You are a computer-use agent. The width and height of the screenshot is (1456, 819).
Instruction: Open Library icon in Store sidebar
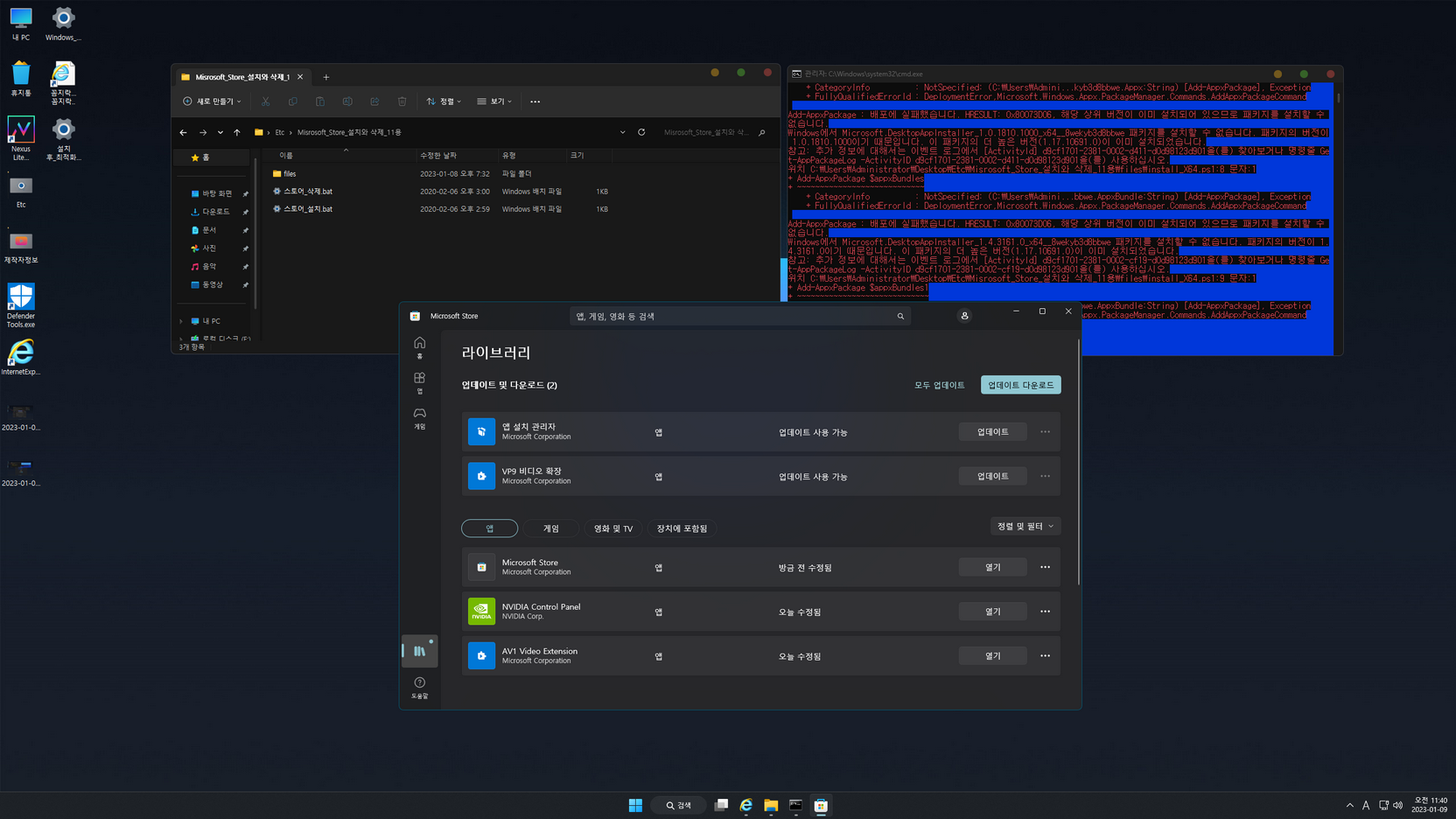coord(419,651)
